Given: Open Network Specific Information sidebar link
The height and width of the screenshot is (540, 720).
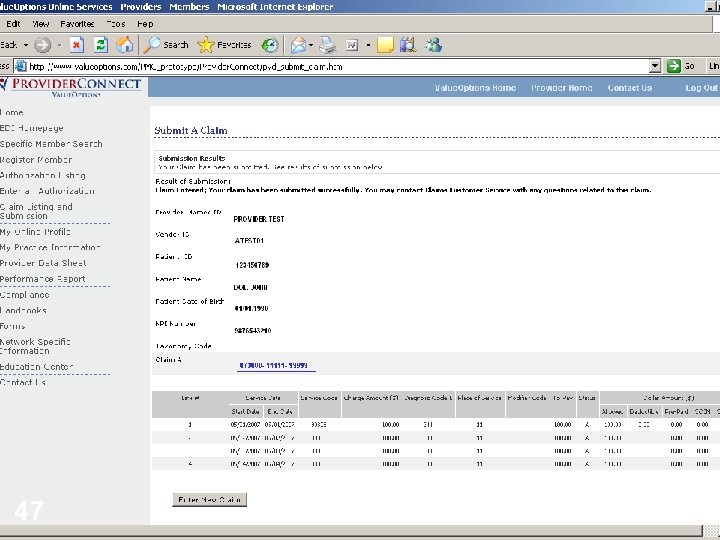Looking at the screenshot, I should (x=35, y=346).
